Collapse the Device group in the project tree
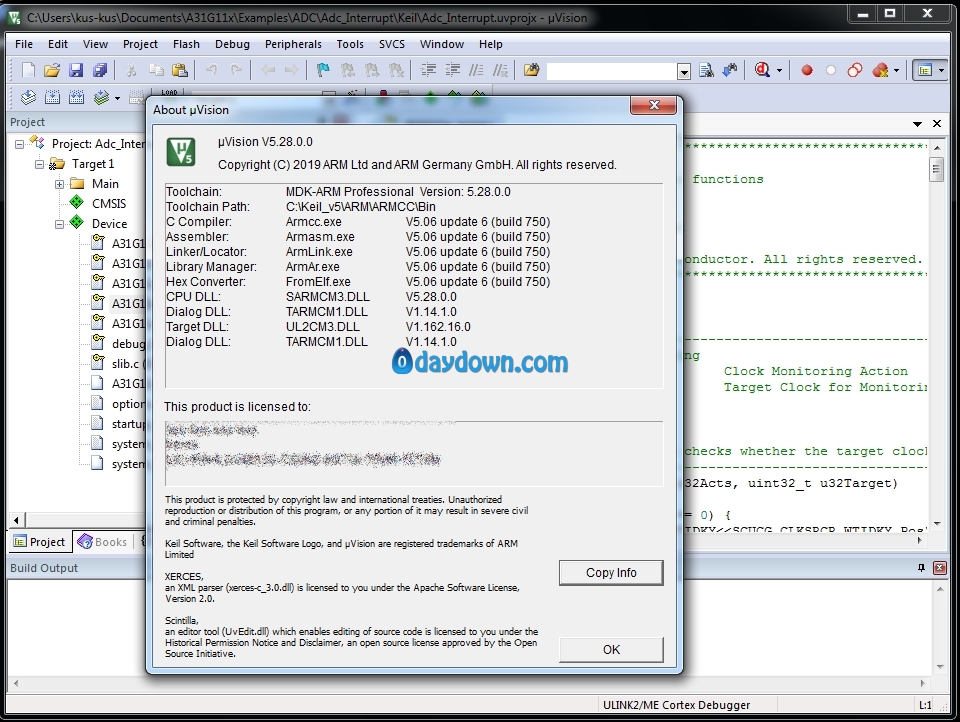 point(59,224)
